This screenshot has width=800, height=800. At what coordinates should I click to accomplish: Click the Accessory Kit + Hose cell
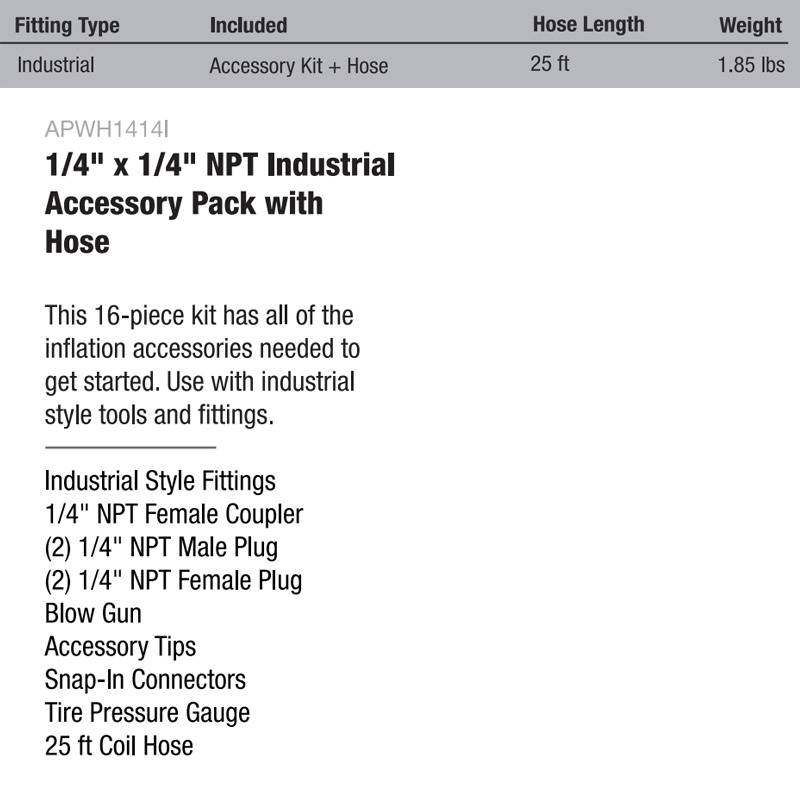tap(298, 66)
